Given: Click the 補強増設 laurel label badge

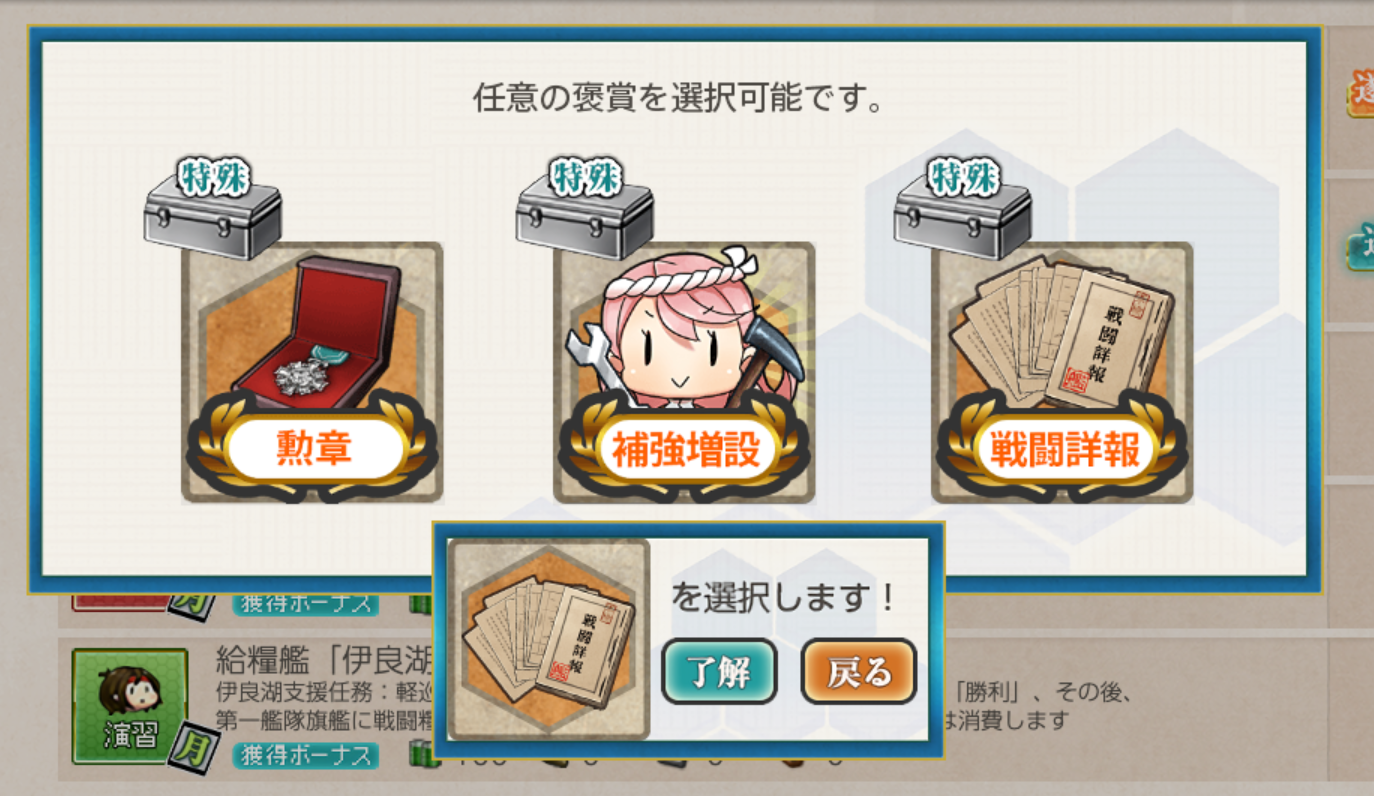Looking at the screenshot, I should [684, 449].
